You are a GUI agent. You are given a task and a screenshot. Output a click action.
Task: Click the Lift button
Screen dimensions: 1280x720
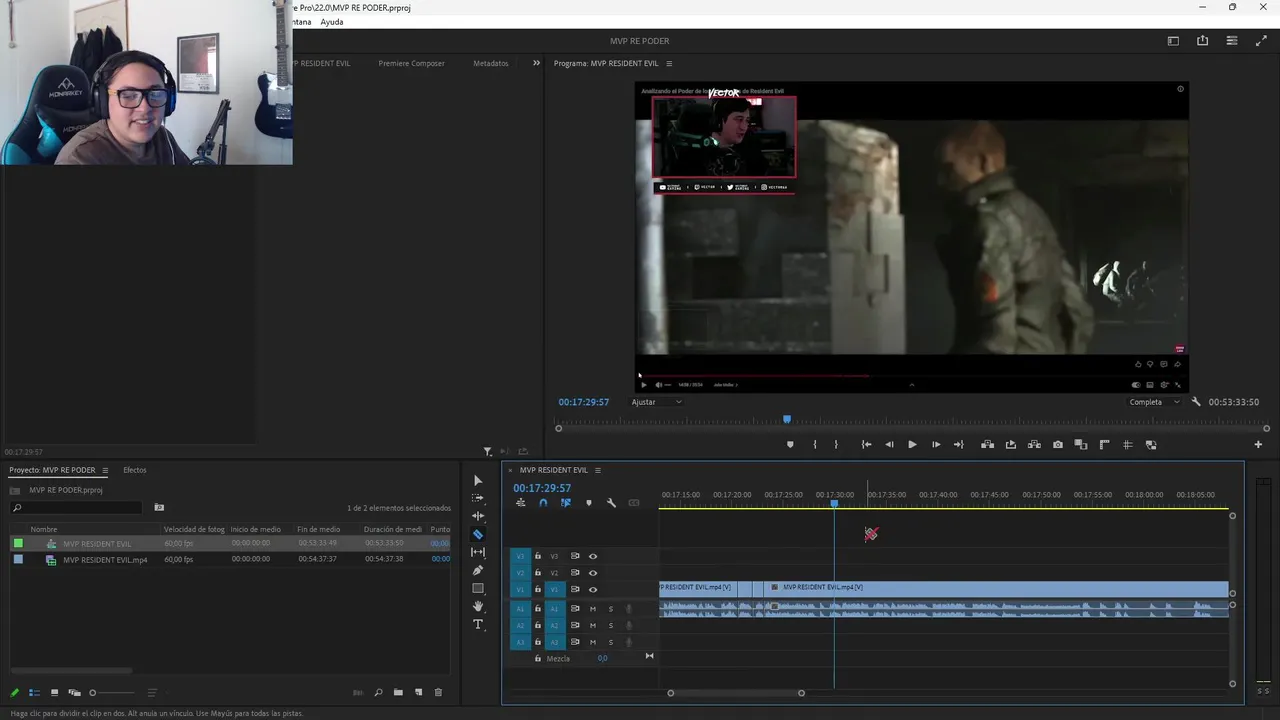987,445
